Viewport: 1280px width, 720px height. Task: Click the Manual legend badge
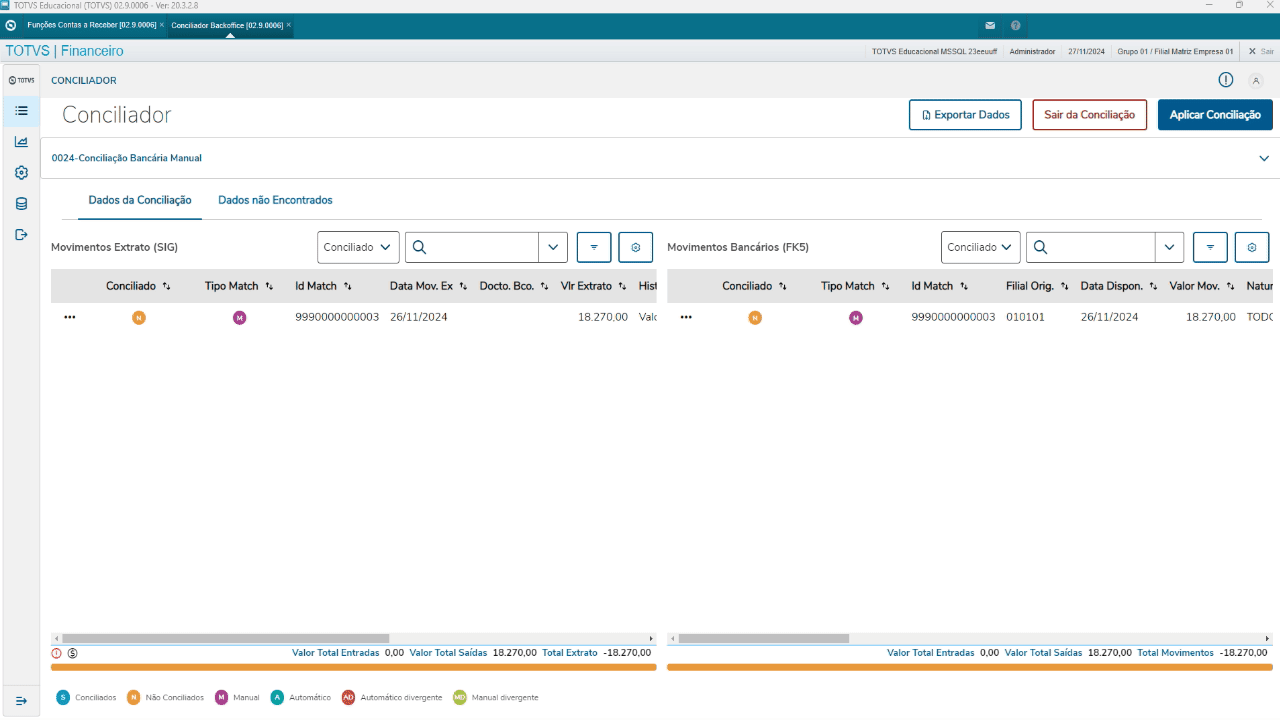[x=222, y=697]
